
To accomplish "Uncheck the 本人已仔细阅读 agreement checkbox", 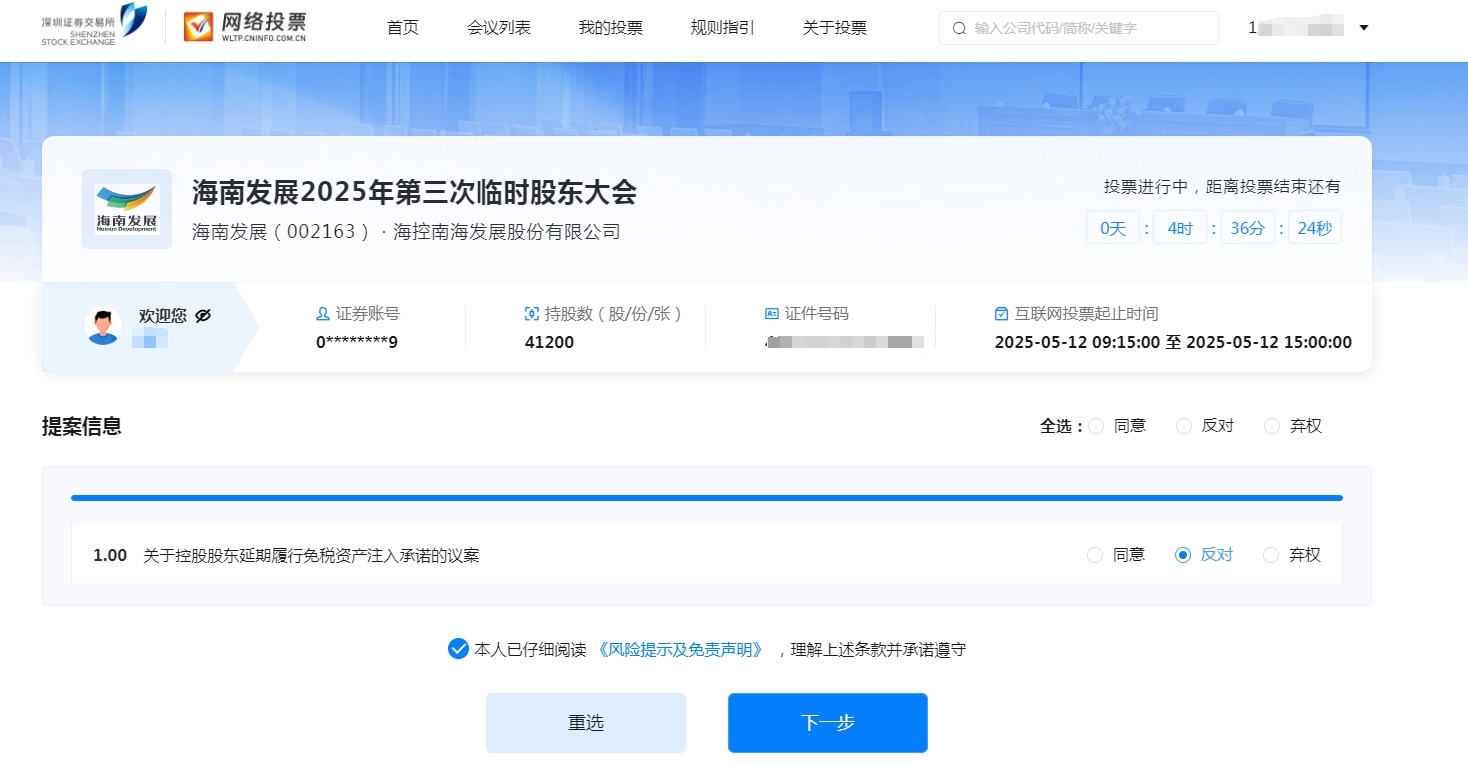I will pyautogui.click(x=458, y=649).
